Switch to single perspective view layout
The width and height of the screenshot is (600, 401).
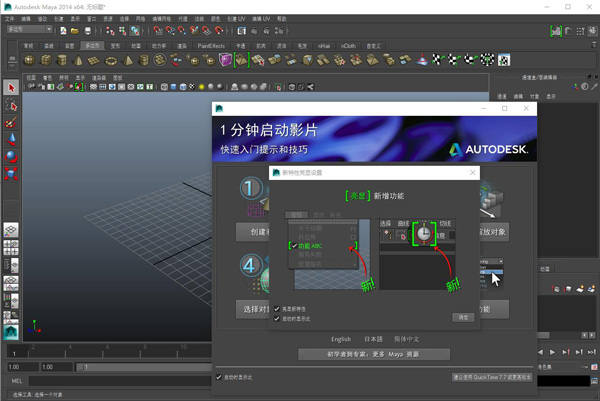coord(11,230)
